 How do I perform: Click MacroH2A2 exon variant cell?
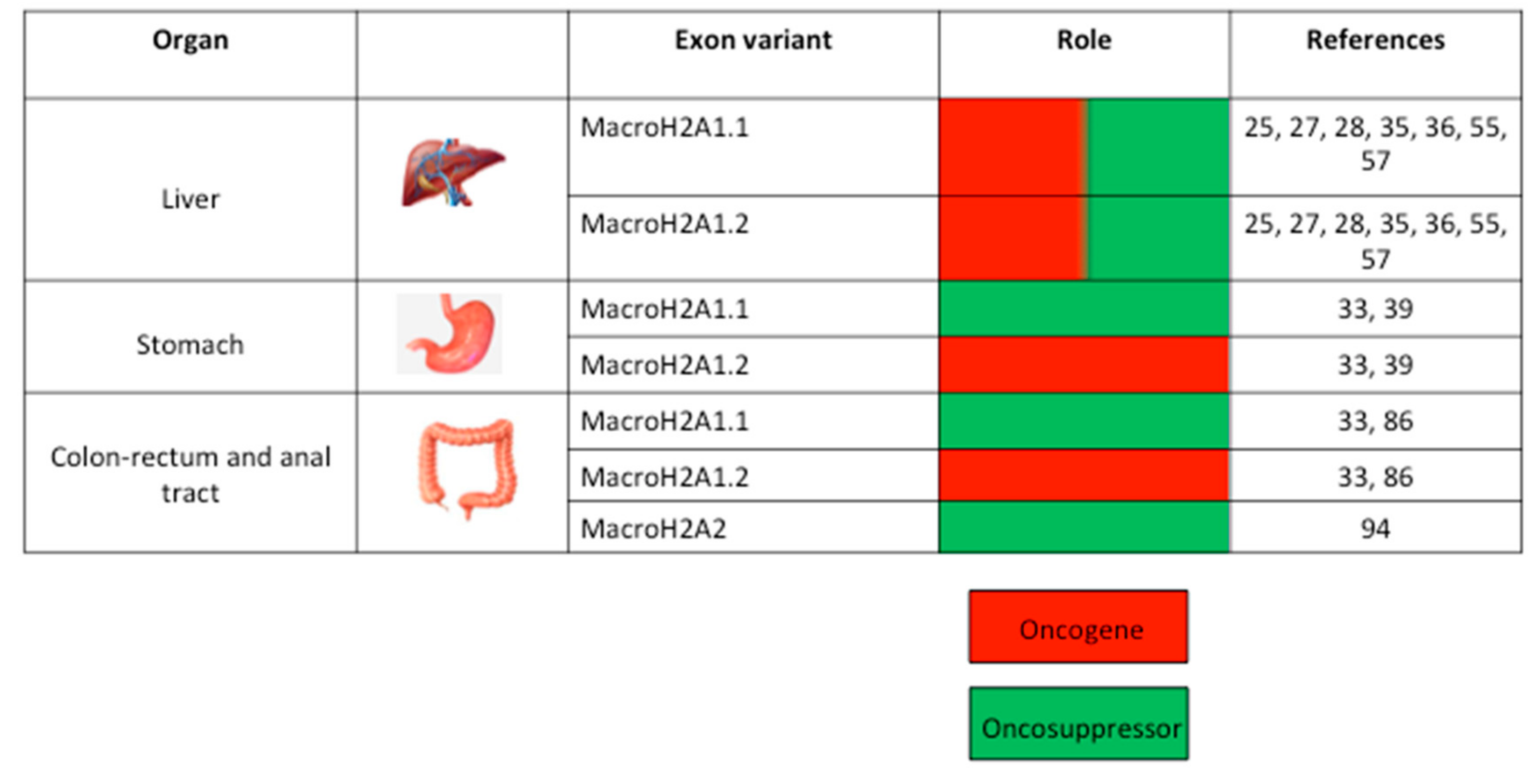coord(653,528)
